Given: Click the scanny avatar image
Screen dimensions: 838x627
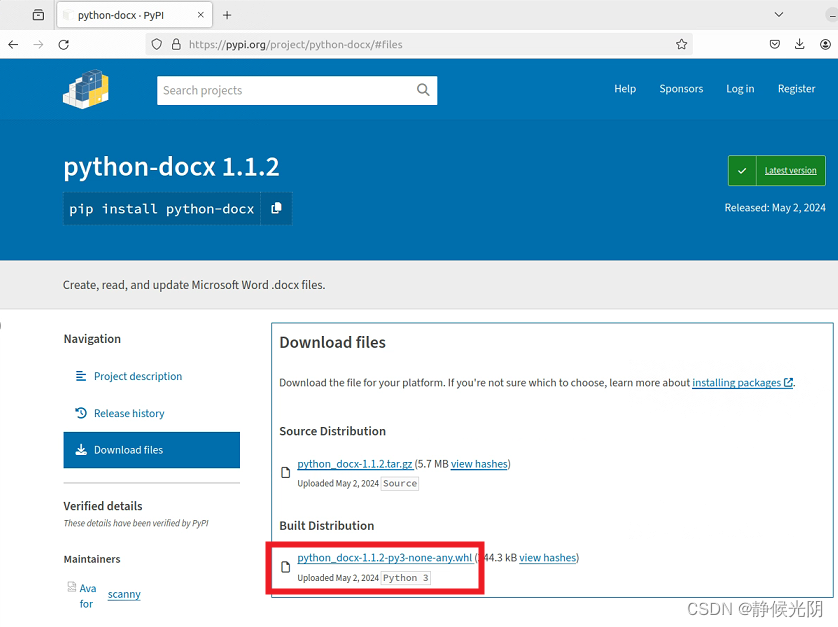Looking at the screenshot, I should coord(81,595).
